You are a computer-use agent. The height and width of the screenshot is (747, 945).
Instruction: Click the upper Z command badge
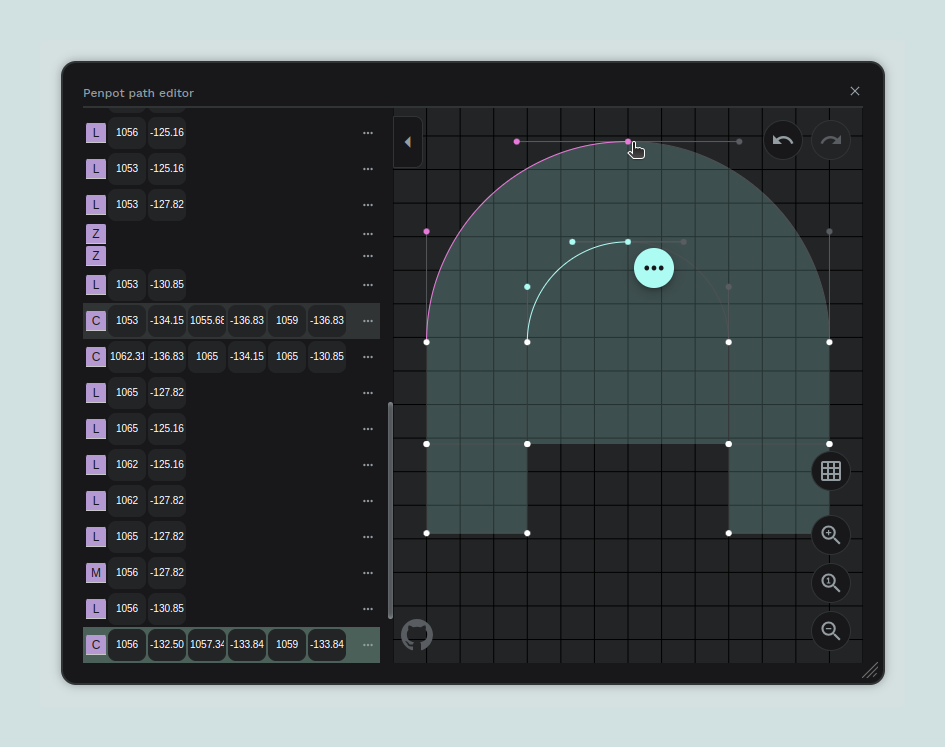point(96,234)
